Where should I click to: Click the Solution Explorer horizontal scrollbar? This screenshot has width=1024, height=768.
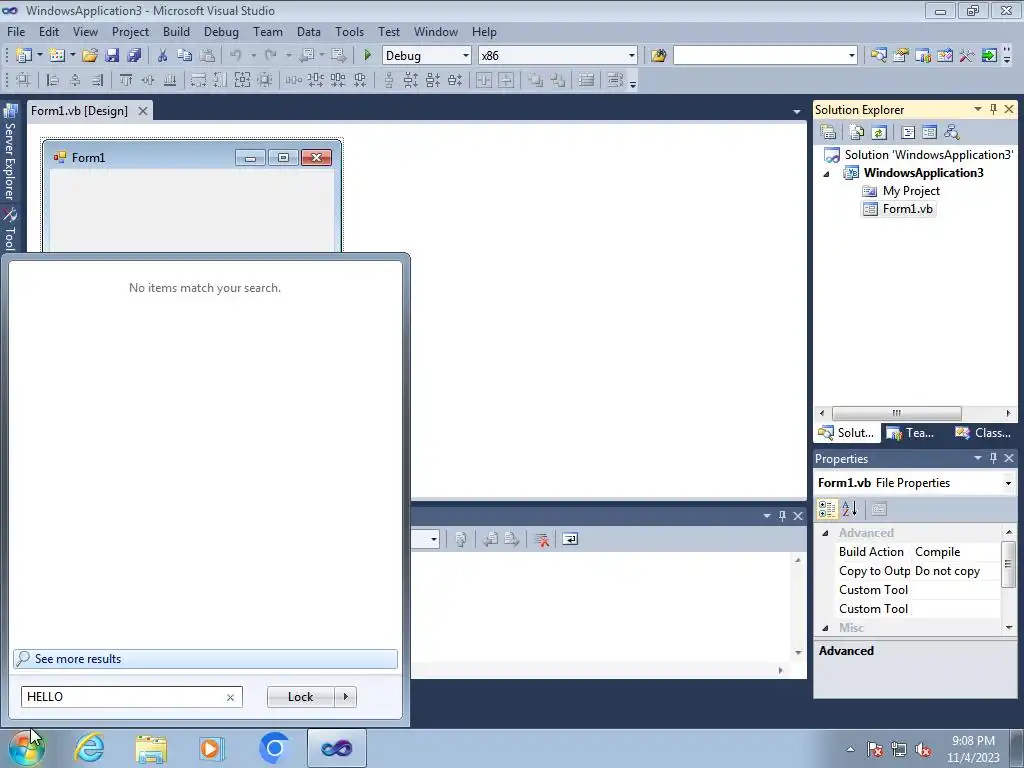coord(896,413)
